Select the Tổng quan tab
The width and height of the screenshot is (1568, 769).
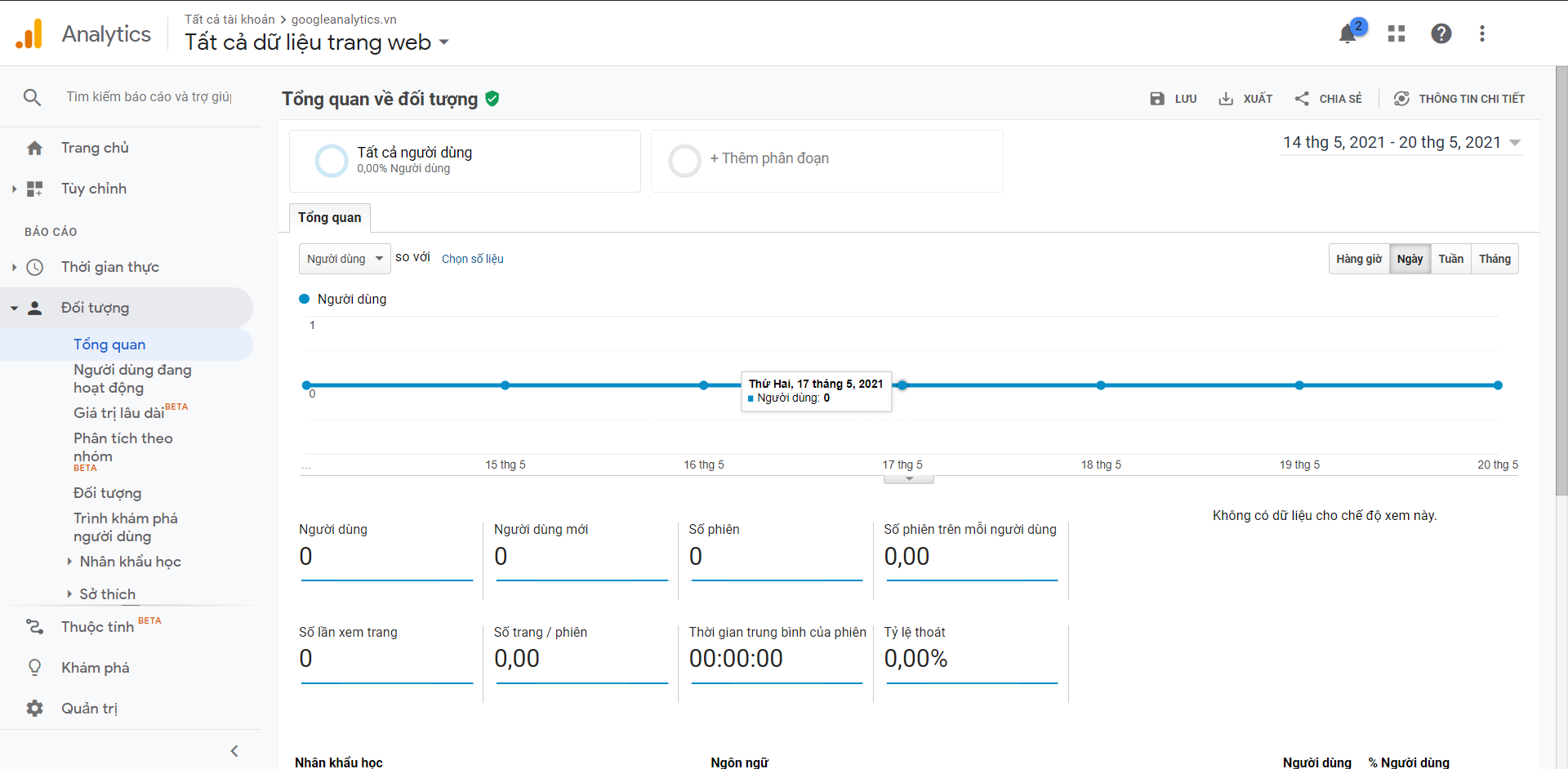click(x=329, y=217)
